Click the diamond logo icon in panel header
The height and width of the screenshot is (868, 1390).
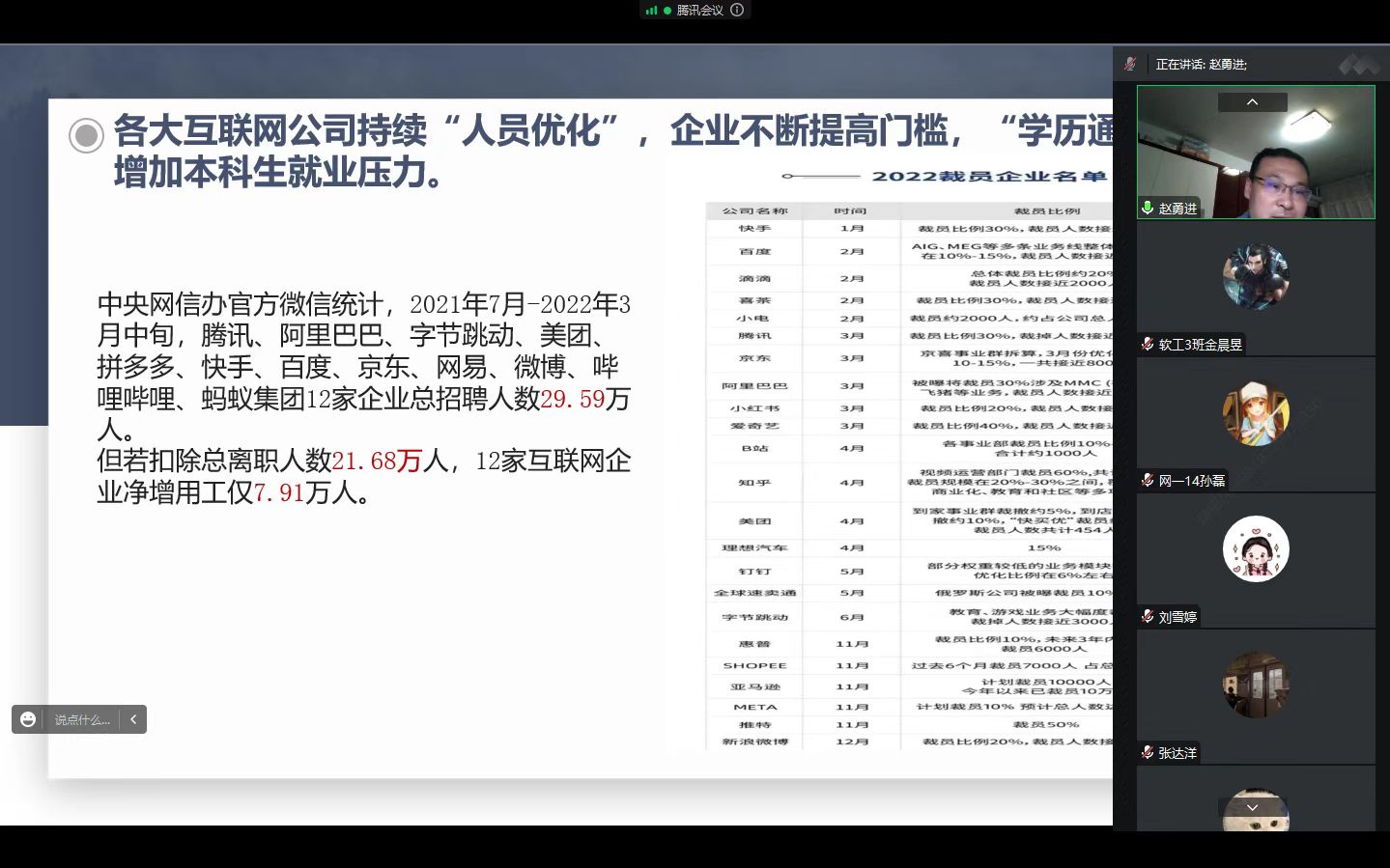(1359, 65)
